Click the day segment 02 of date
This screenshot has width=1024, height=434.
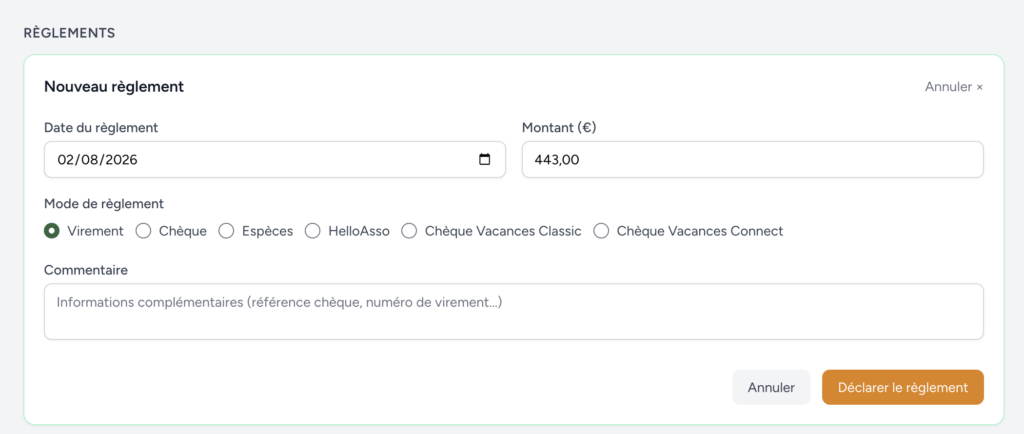[65, 159]
